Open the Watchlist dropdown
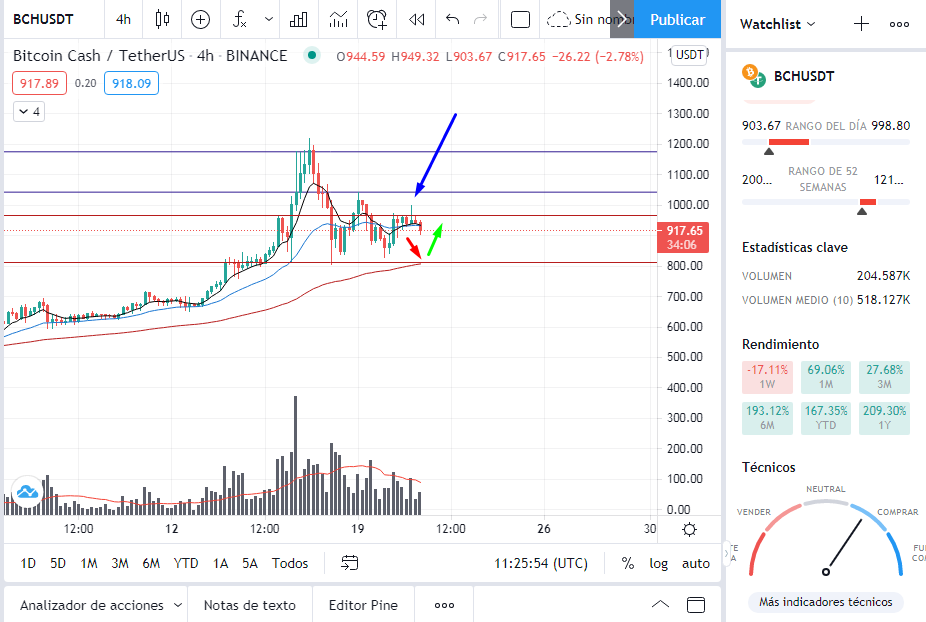 777,24
